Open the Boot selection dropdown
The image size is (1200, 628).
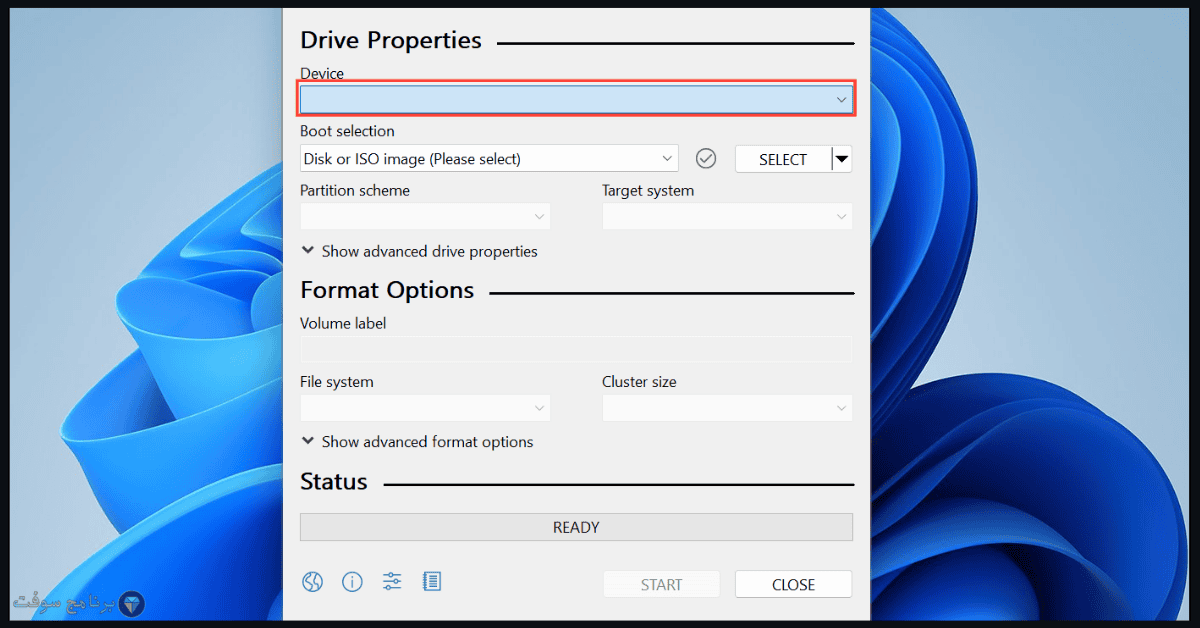click(x=489, y=159)
